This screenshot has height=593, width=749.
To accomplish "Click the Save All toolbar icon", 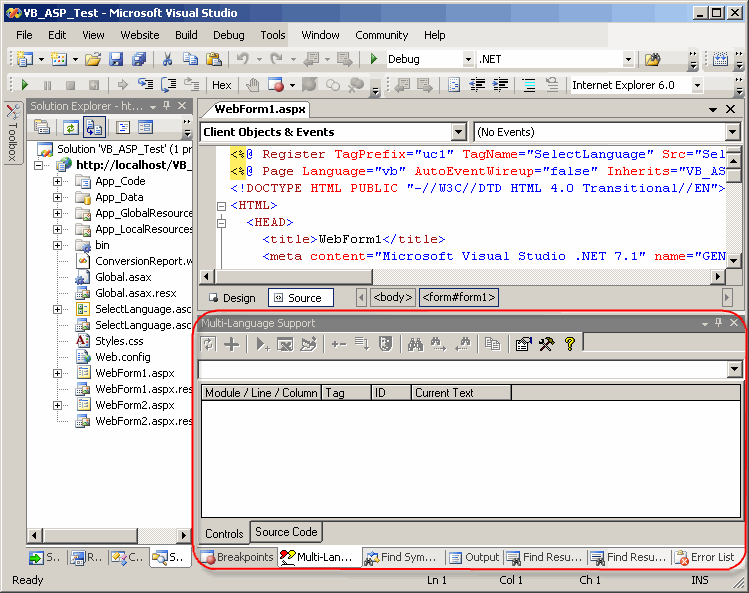I will tap(138, 60).
